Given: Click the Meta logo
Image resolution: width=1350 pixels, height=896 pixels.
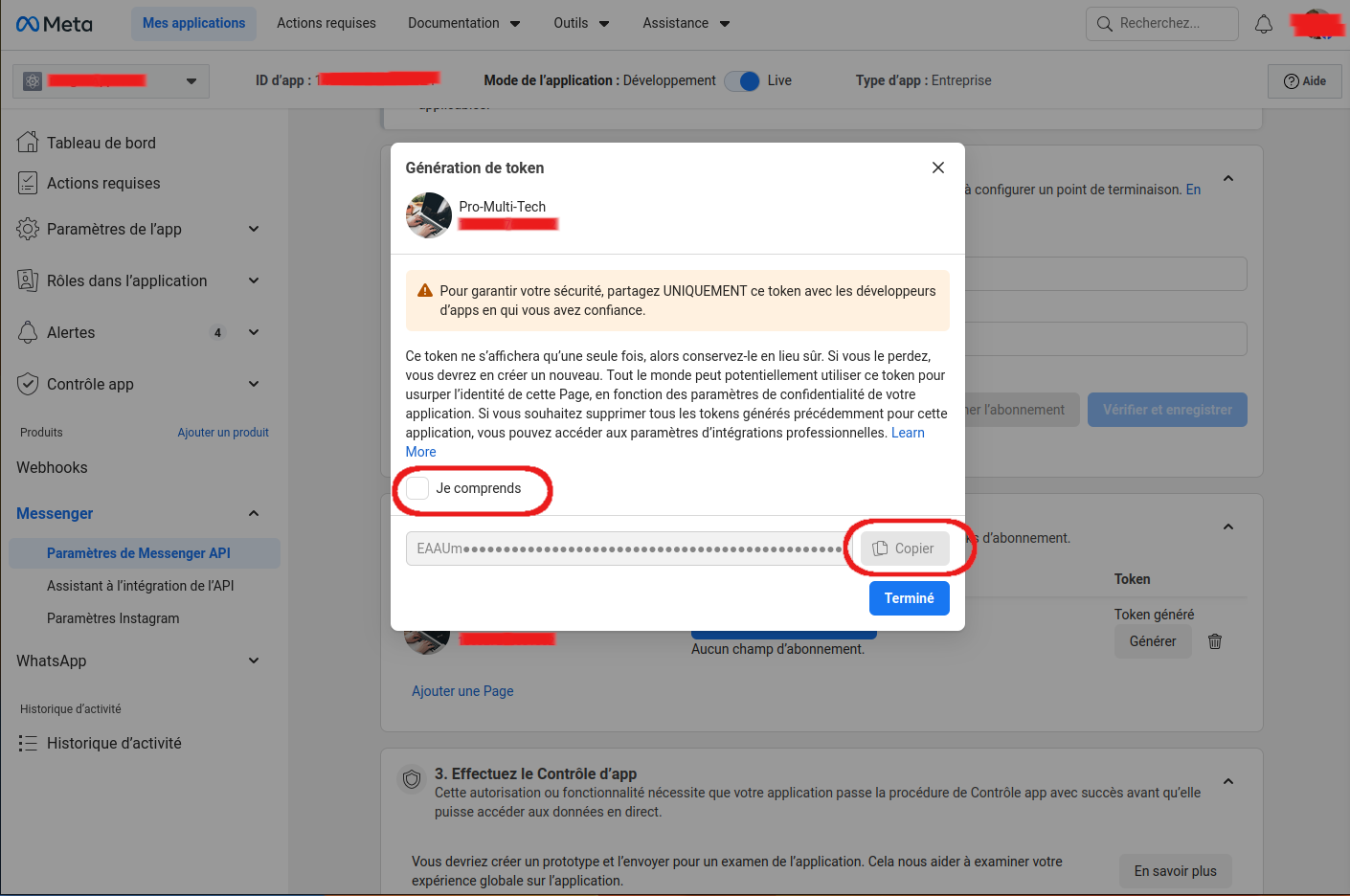Looking at the screenshot, I should [x=55, y=24].
